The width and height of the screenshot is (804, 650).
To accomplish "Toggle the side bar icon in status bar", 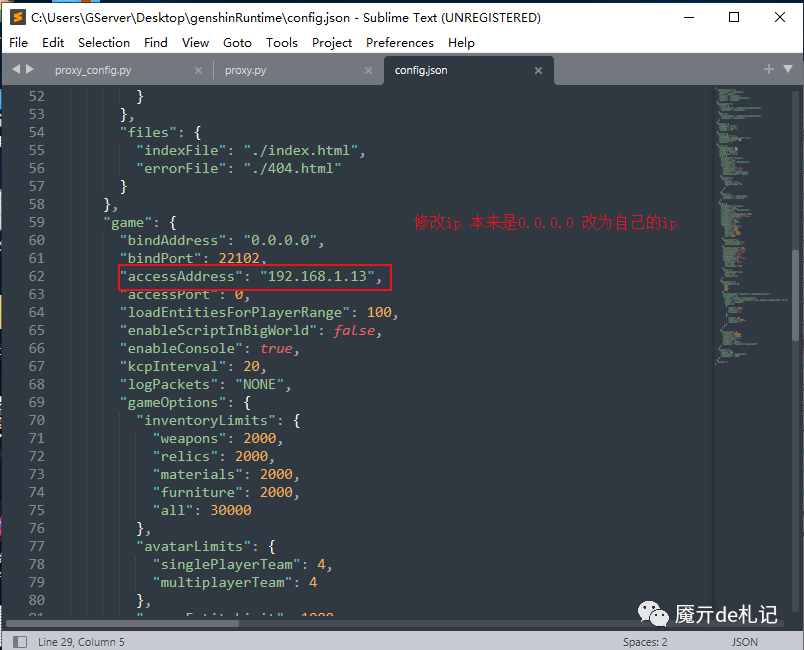I will click(x=20, y=642).
